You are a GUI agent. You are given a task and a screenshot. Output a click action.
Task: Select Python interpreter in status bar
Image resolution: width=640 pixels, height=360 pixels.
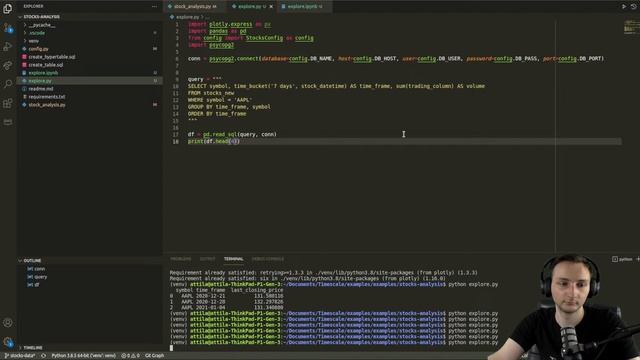tap(83, 356)
